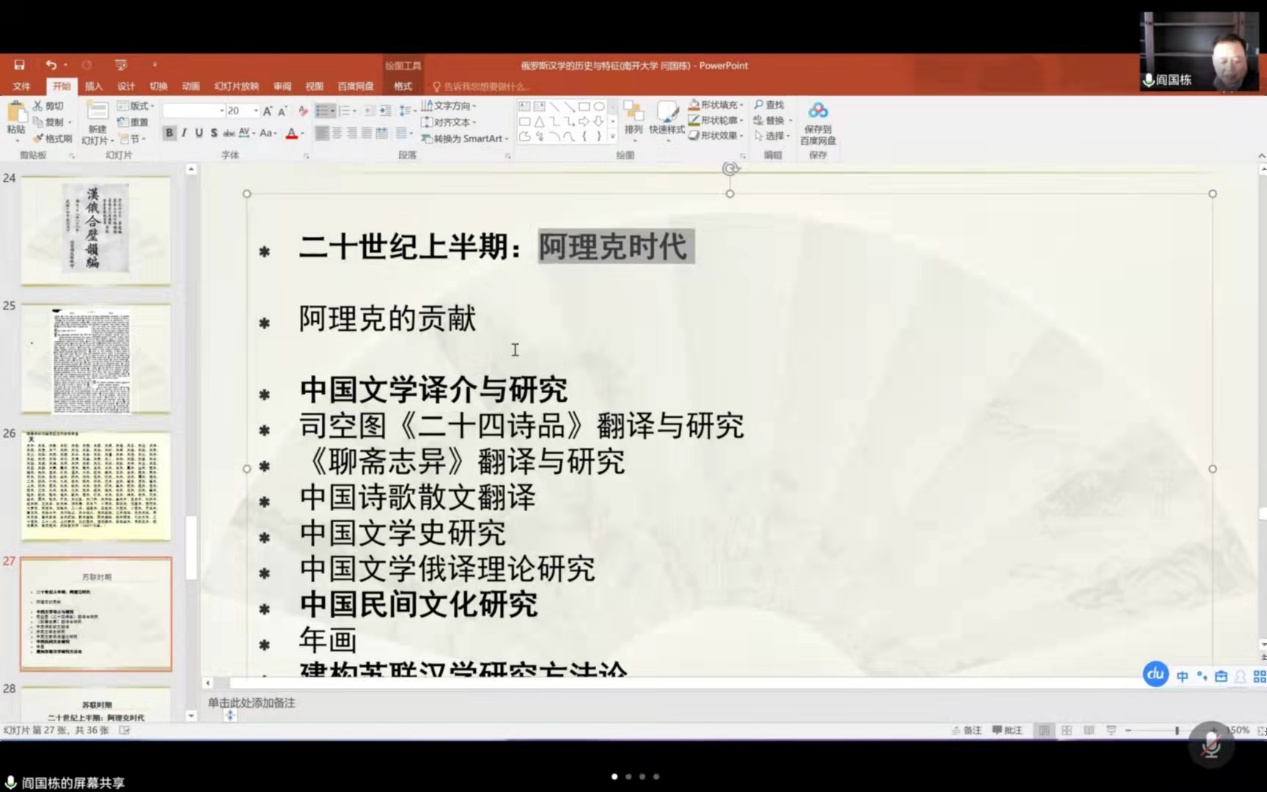Insert a New Slide (新建幻灯片)
Screen dimensions: 1267x792
point(97,124)
